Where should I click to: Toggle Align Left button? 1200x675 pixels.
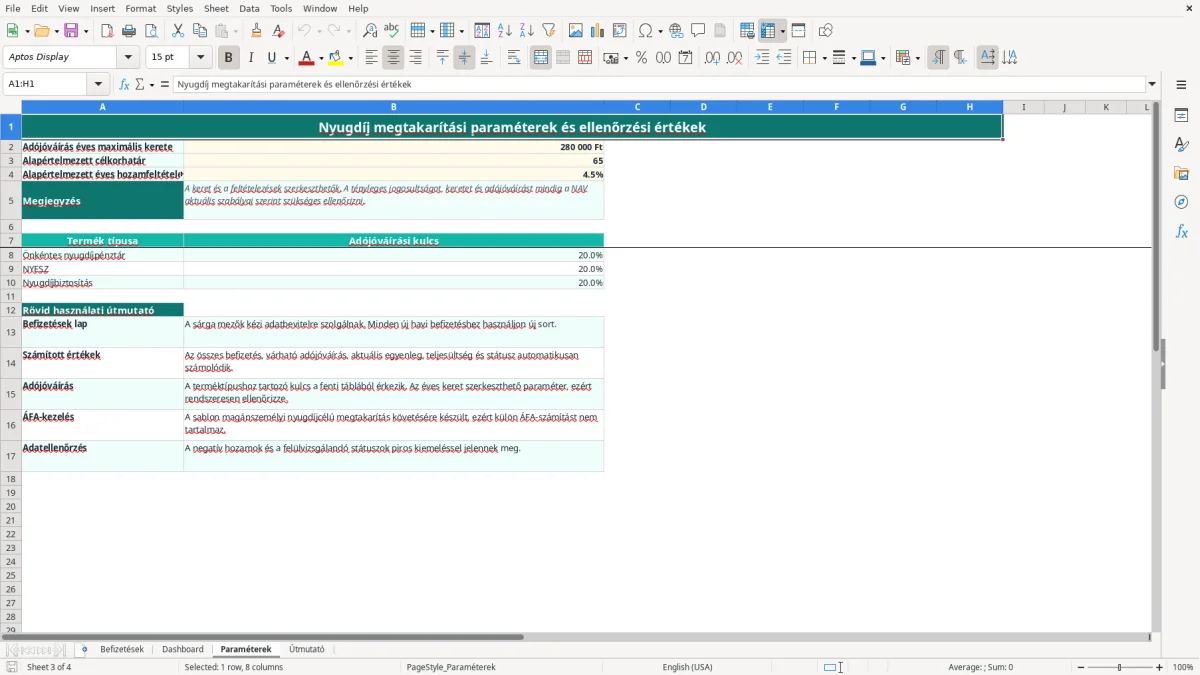[x=372, y=57]
